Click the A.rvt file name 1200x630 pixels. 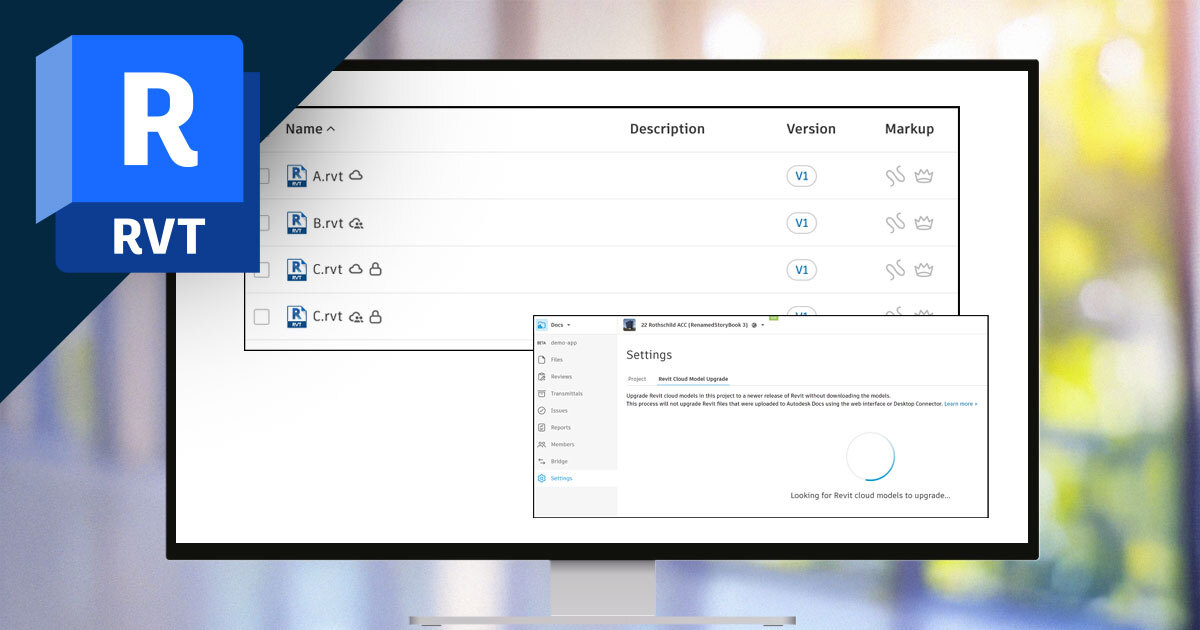[x=328, y=176]
